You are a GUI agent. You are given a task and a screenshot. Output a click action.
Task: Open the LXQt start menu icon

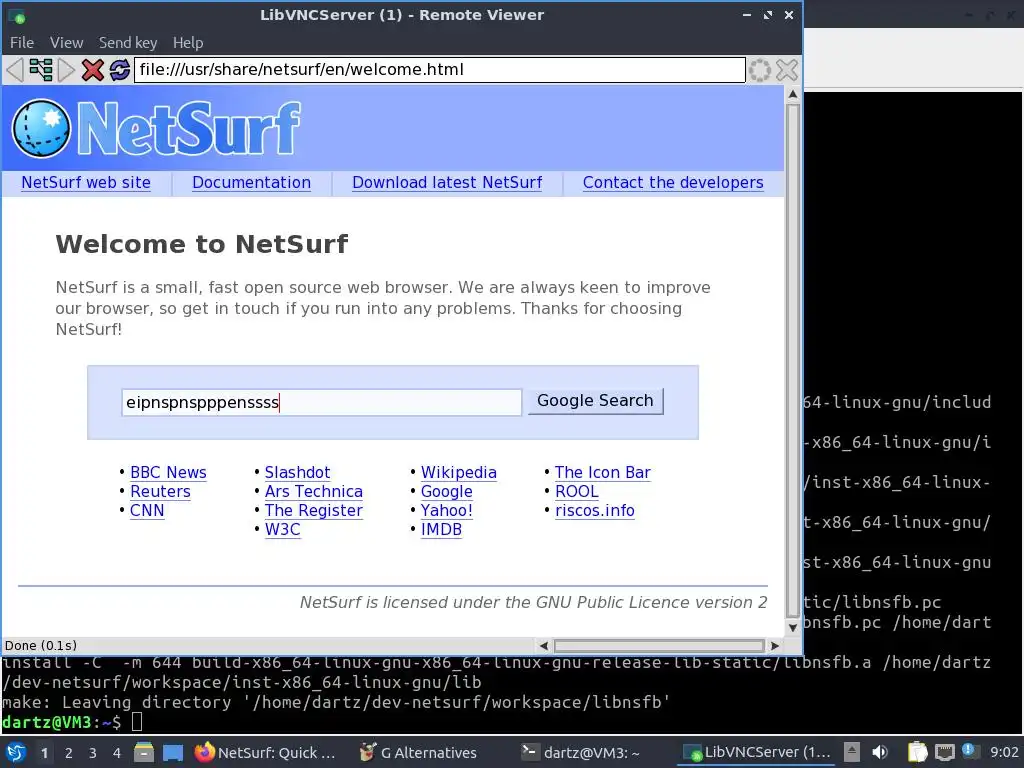pos(16,752)
